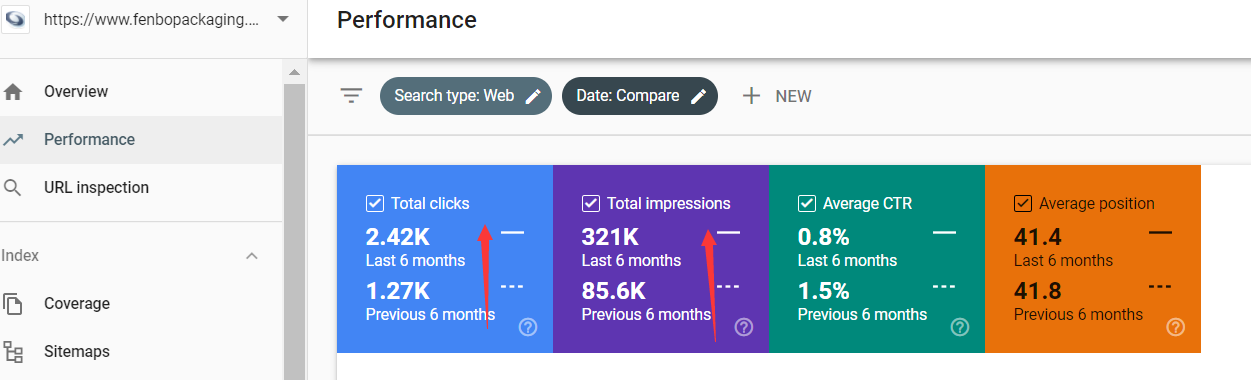Screen dimensions: 1251x380
Task: Open help icon on Total clicks card
Action: point(528,327)
